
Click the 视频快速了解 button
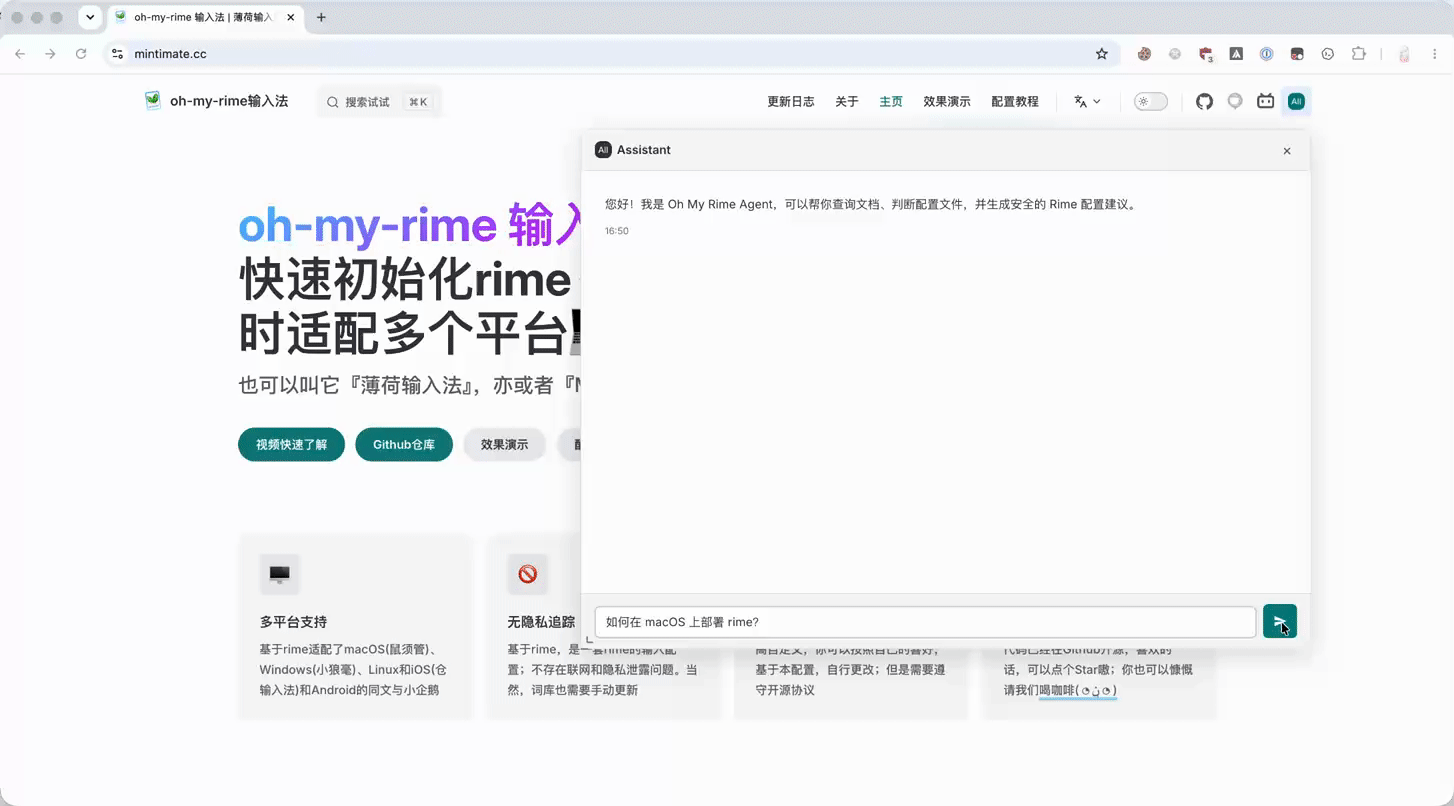[291, 444]
